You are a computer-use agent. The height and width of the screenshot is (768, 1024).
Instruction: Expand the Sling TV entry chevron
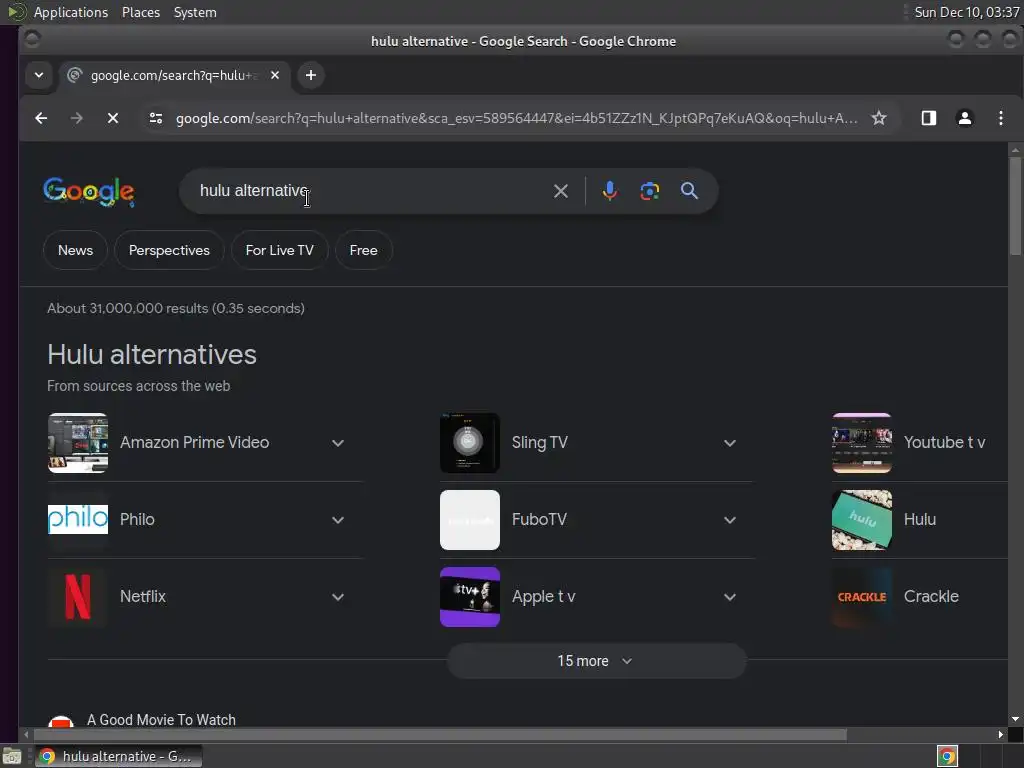click(x=729, y=443)
